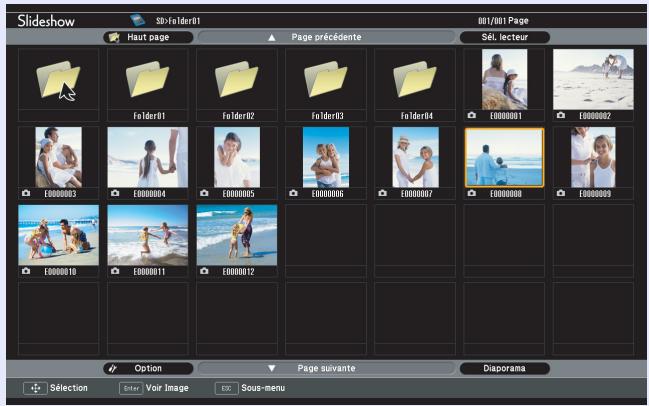The image size is (649, 406).
Task: Click the camera icon beside E0000010
Action: point(26,271)
